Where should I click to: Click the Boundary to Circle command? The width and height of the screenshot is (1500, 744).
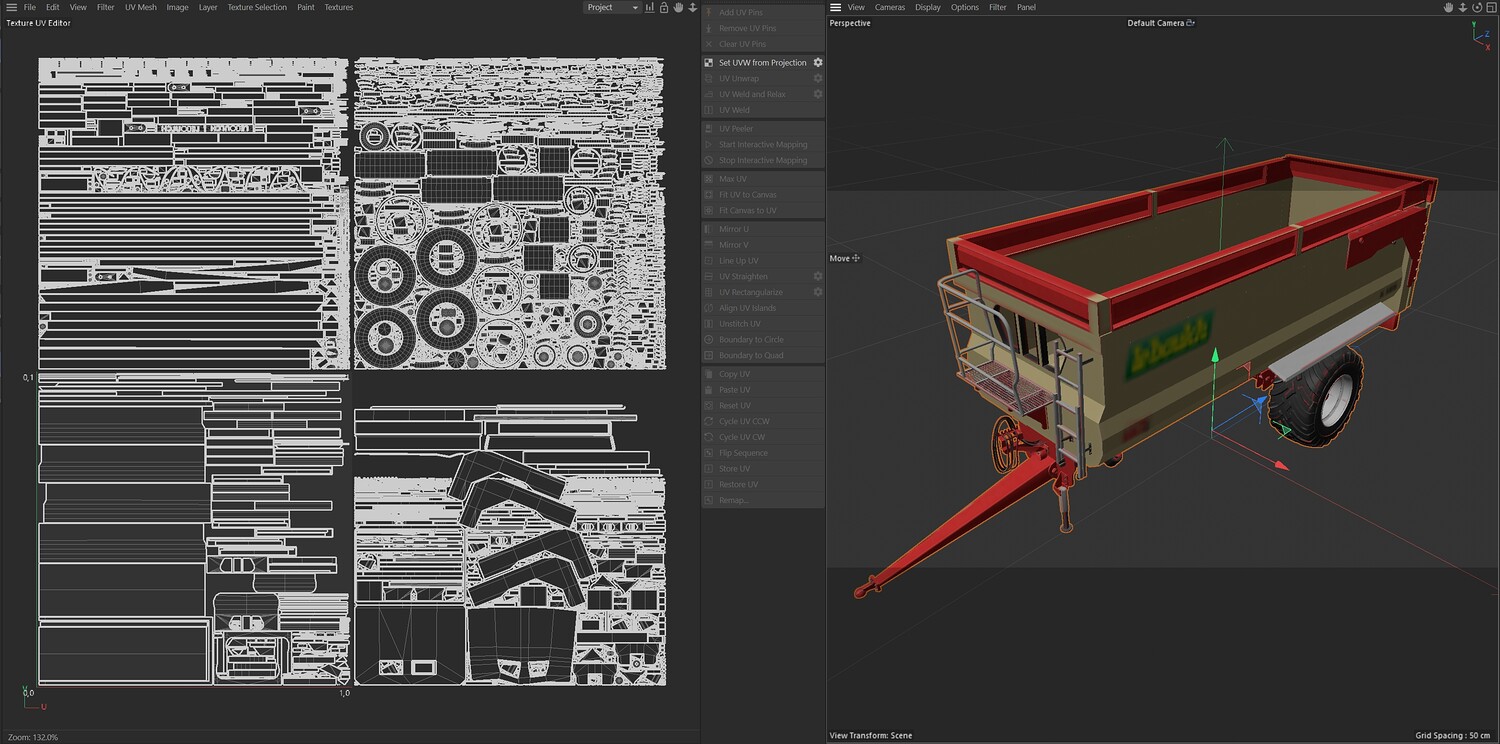point(763,339)
